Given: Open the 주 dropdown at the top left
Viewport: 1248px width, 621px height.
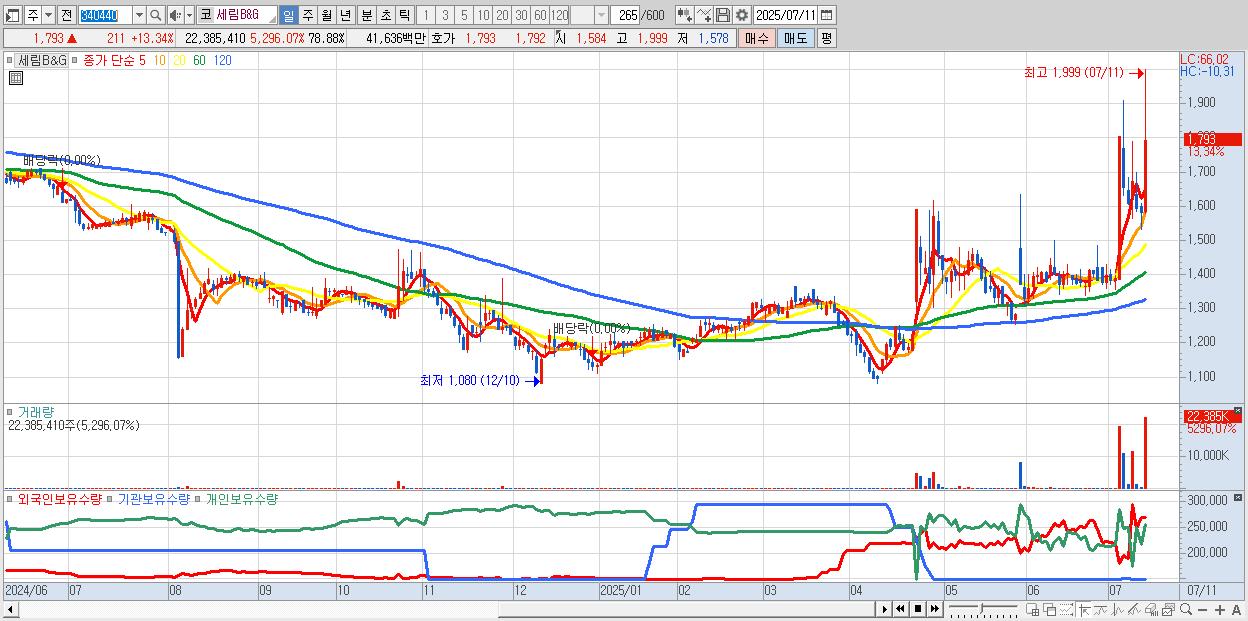Looking at the screenshot, I should (48, 15).
